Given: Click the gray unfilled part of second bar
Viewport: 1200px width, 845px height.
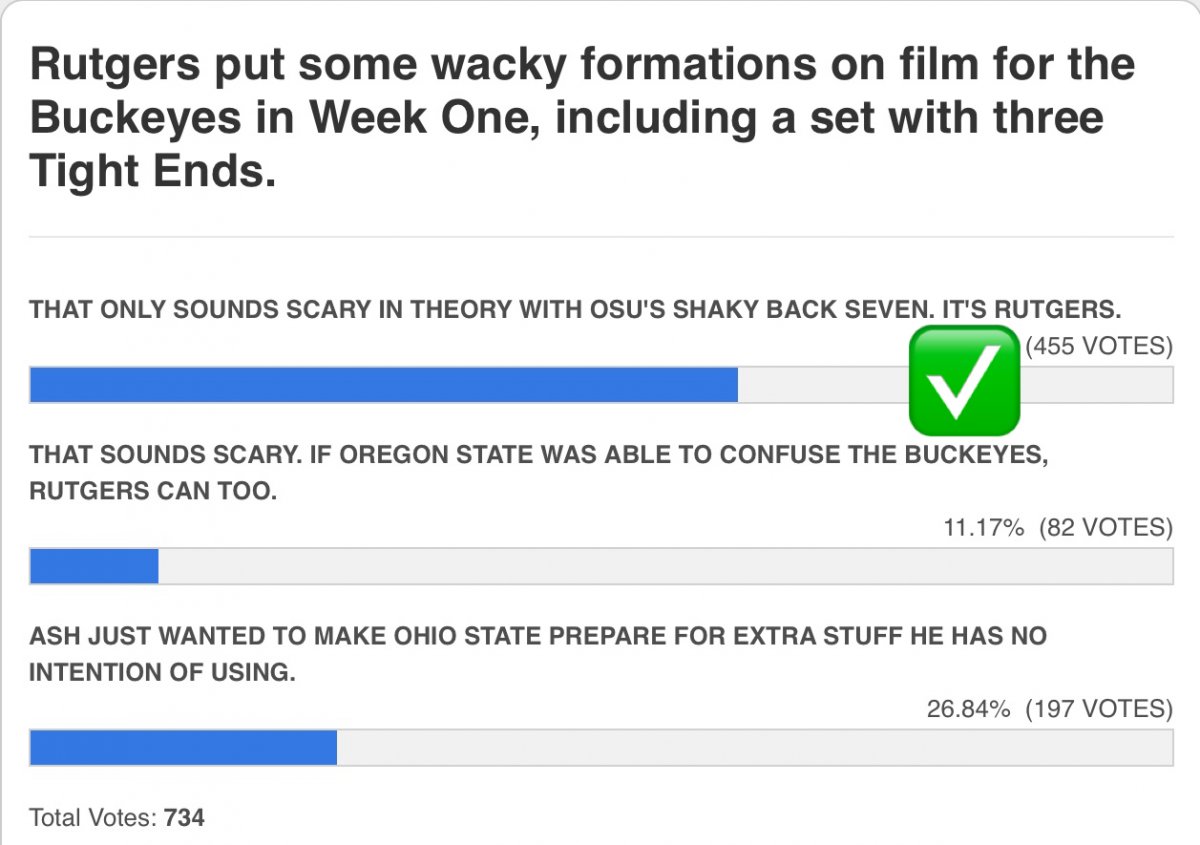Looking at the screenshot, I should point(665,566).
